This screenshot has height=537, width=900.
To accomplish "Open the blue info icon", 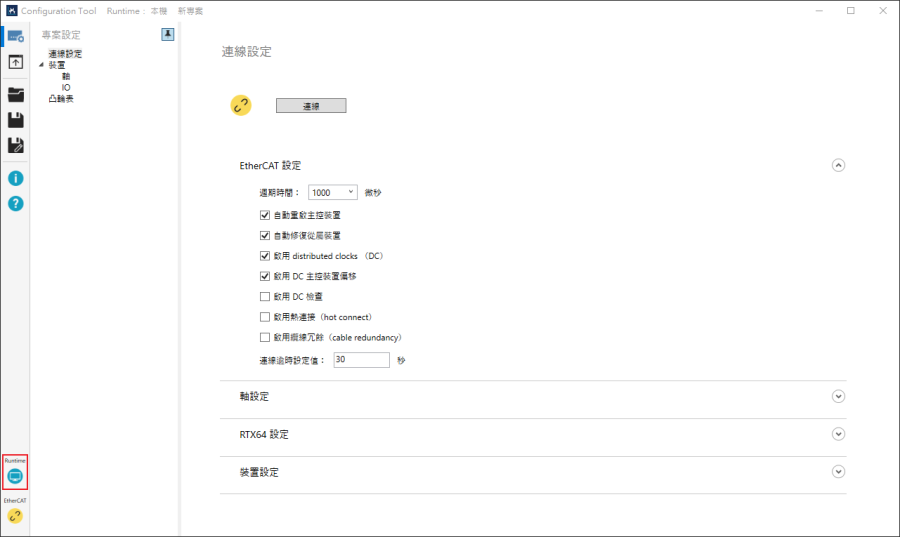I will pyautogui.click(x=15, y=178).
